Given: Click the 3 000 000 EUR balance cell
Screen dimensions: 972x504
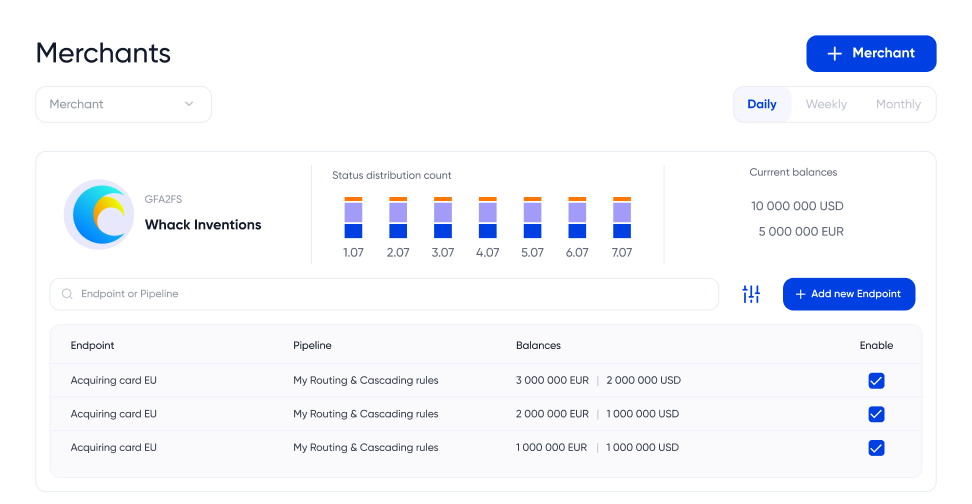Looking at the screenshot, I should [552, 380].
